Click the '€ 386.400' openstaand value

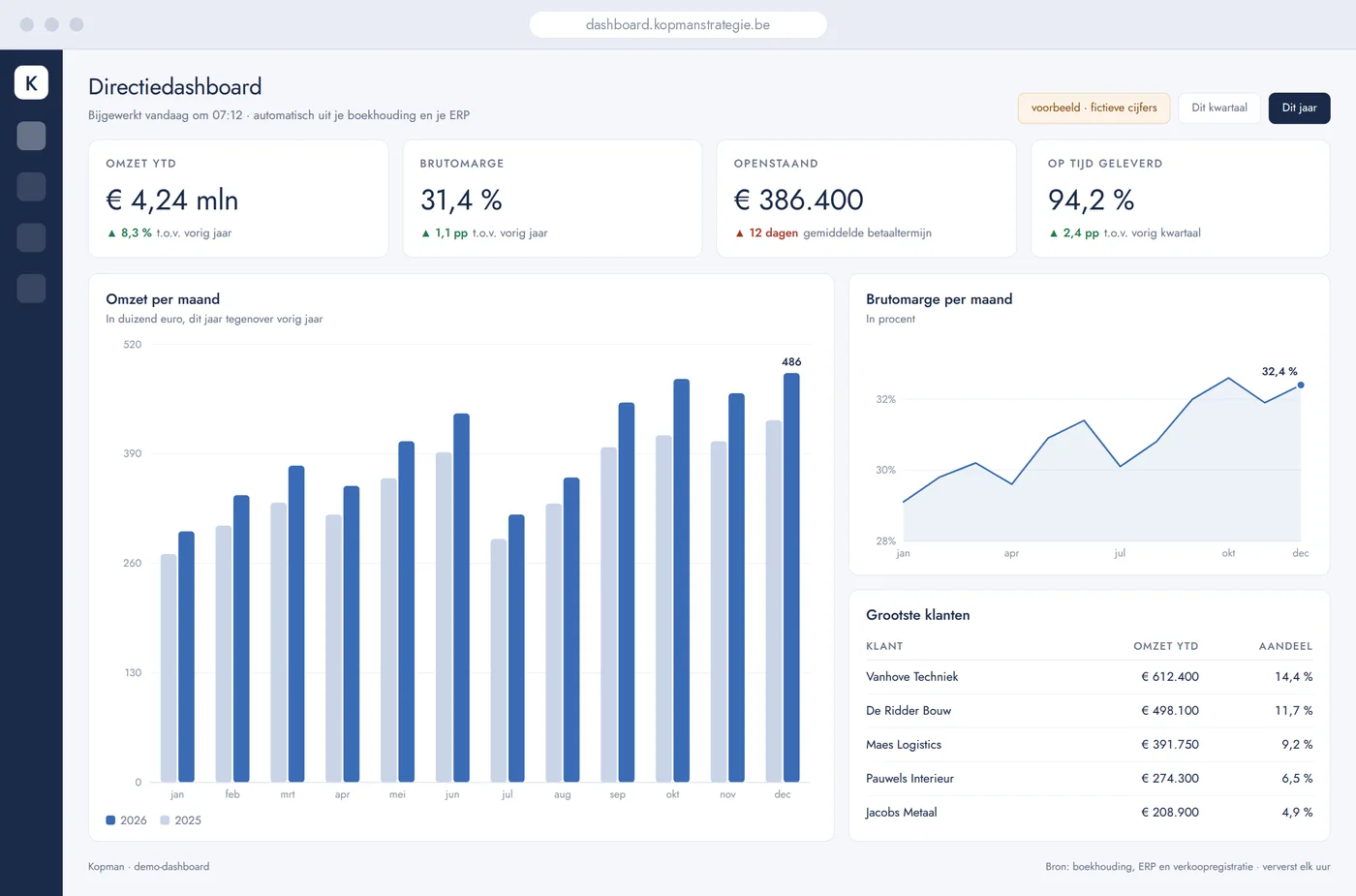(x=798, y=200)
